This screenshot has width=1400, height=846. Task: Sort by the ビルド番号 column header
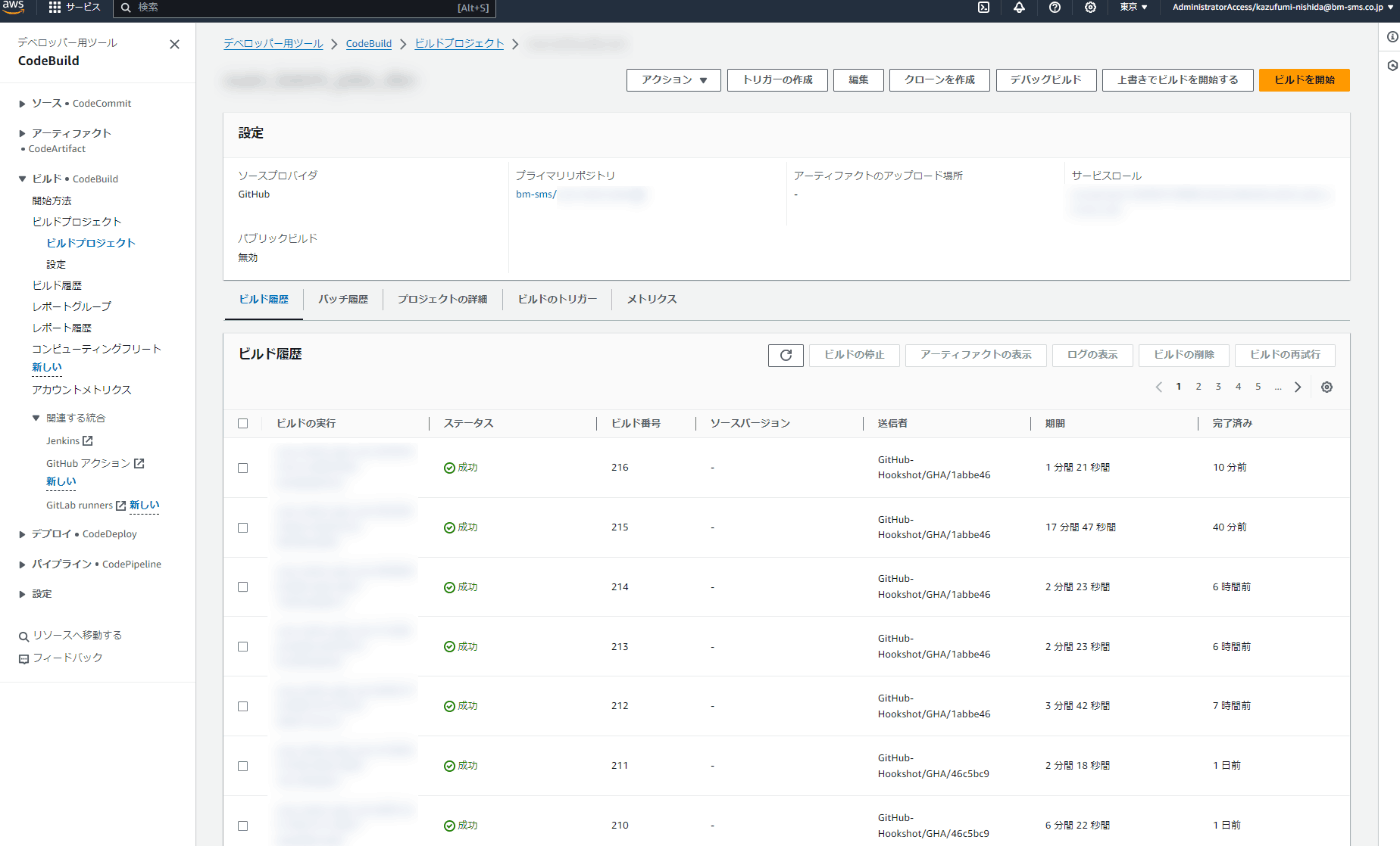pyautogui.click(x=634, y=423)
